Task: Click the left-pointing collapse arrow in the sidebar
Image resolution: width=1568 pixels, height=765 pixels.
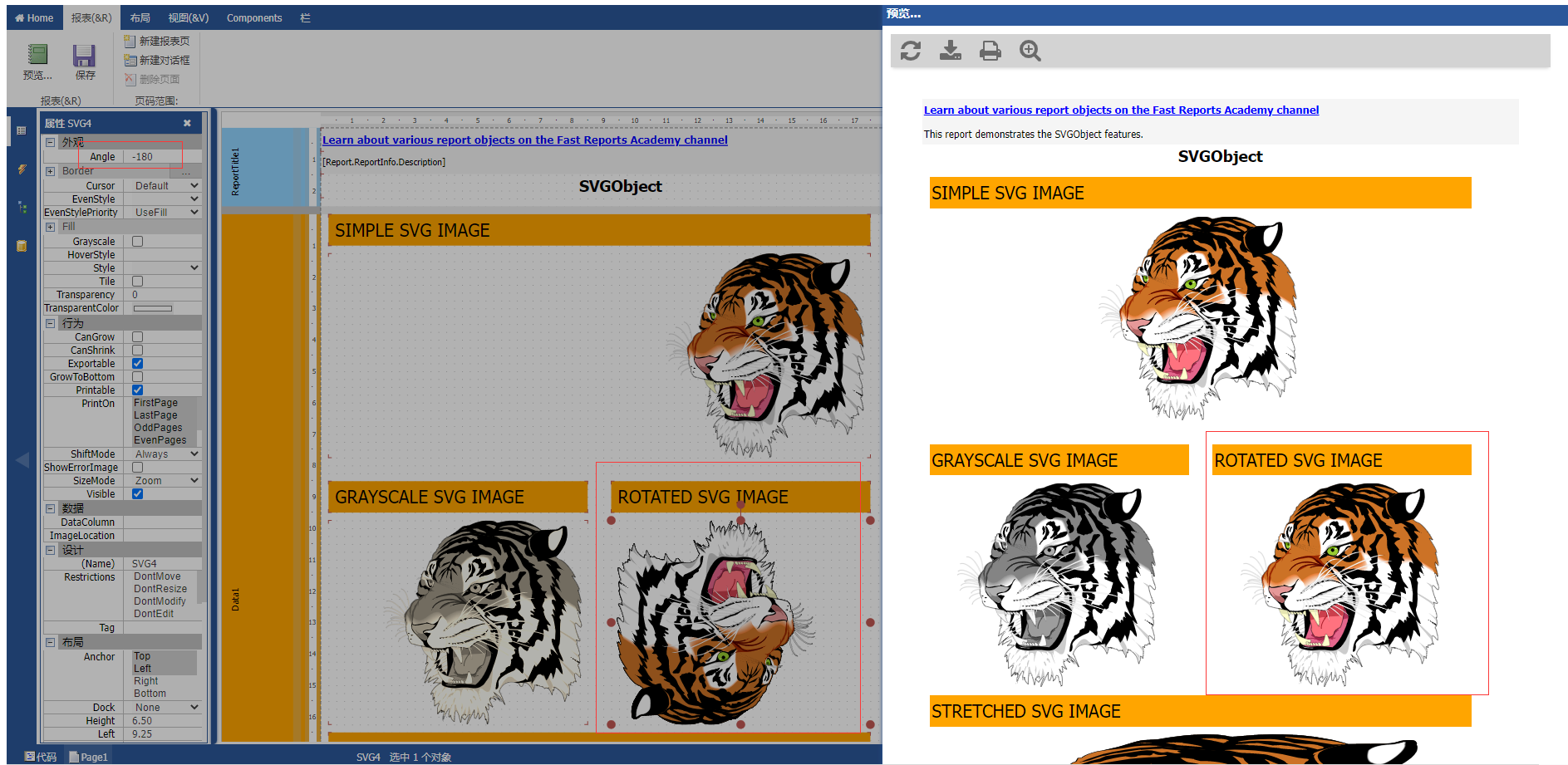Action: [x=22, y=459]
